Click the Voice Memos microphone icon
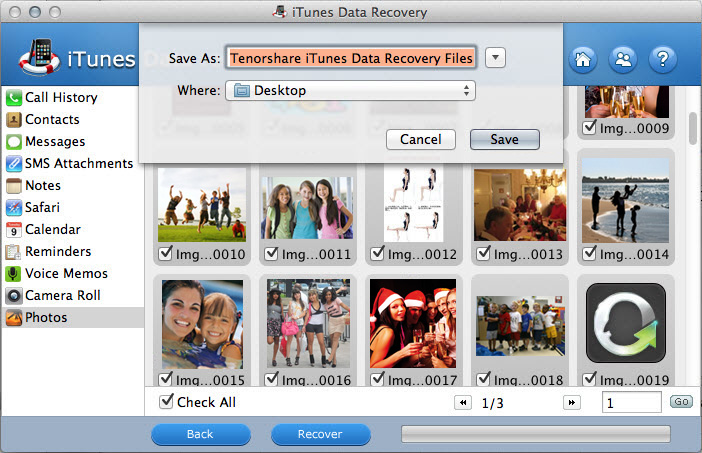This screenshot has height=453, width=702. point(14,274)
